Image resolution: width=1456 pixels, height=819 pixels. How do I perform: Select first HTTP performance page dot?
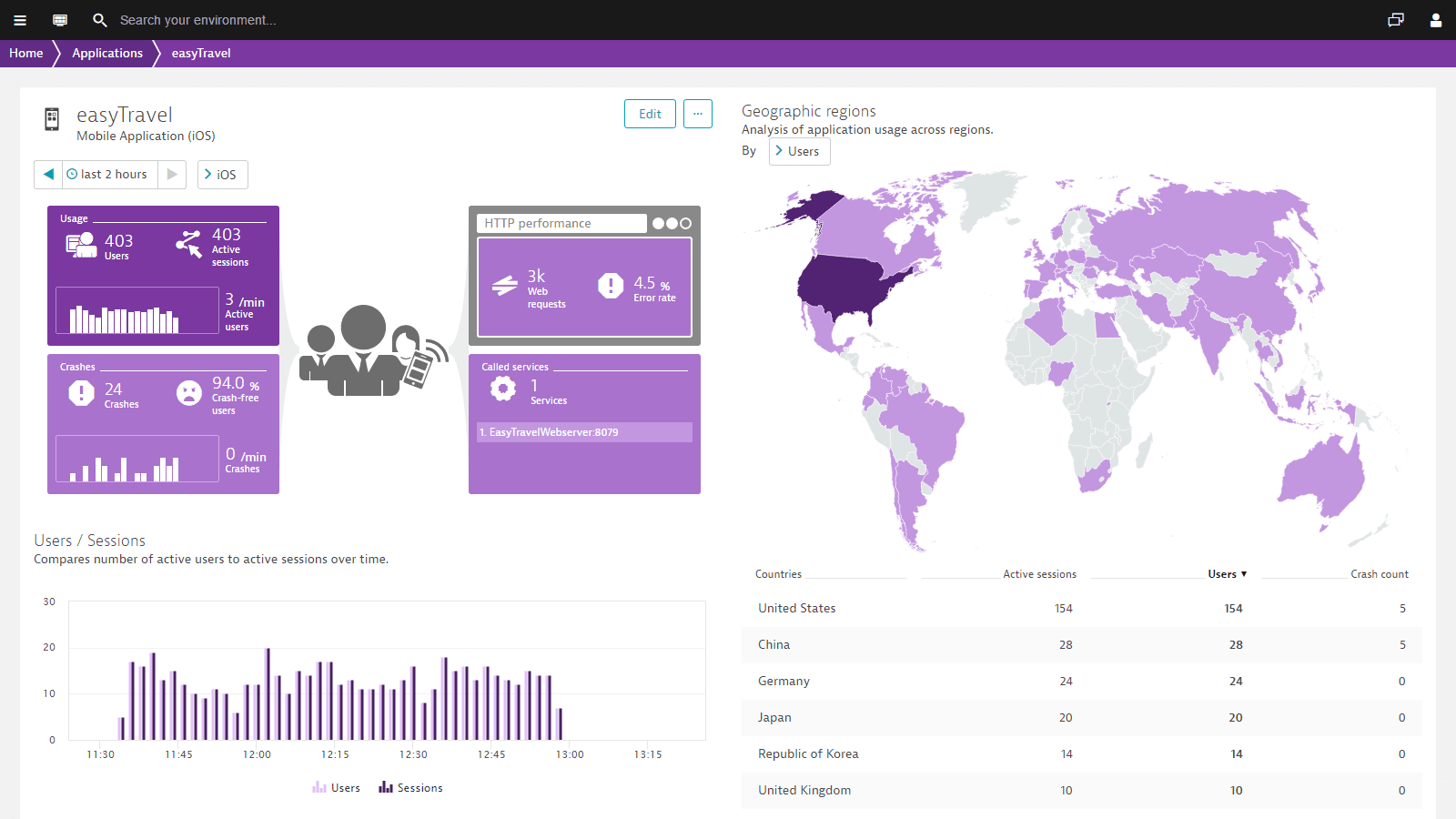[659, 223]
